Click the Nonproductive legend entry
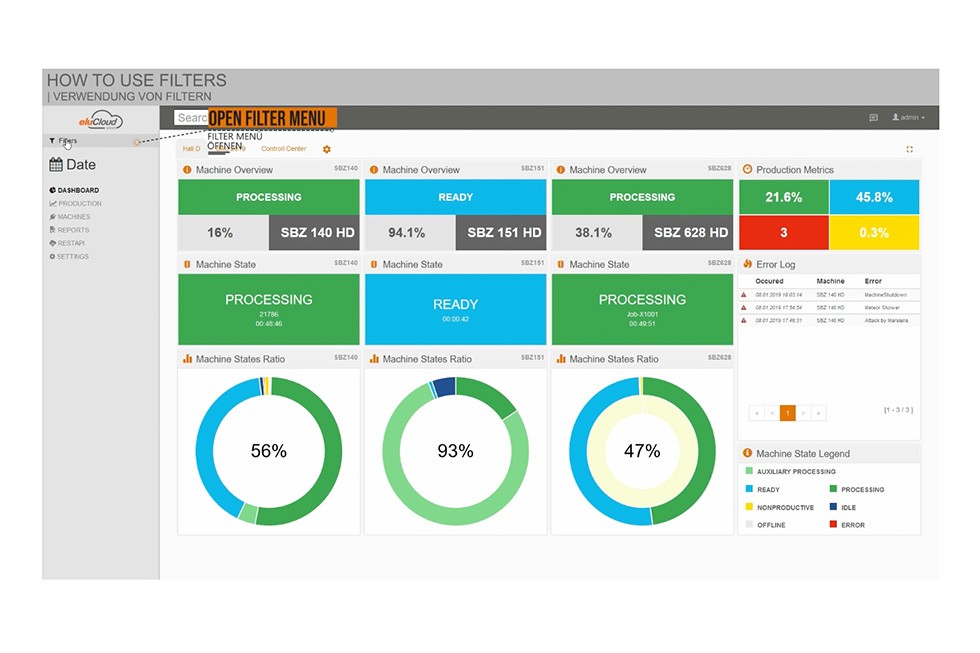 [779, 507]
